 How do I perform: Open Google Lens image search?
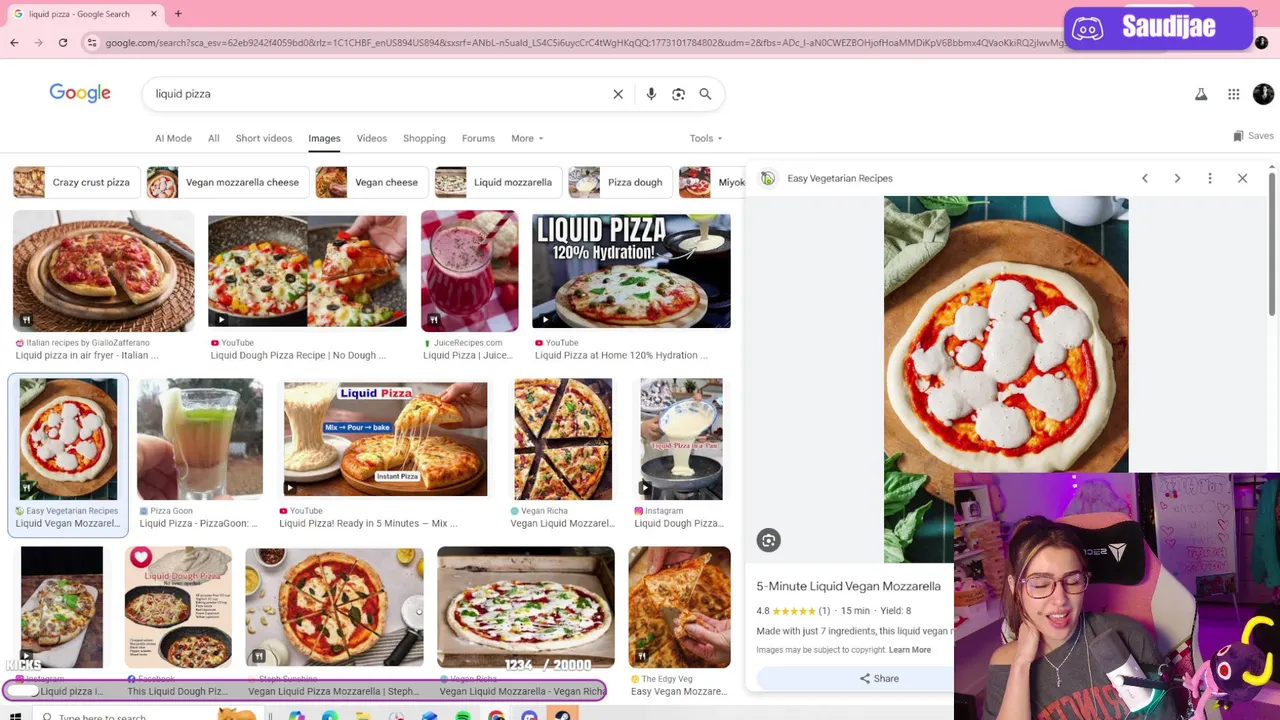678,94
